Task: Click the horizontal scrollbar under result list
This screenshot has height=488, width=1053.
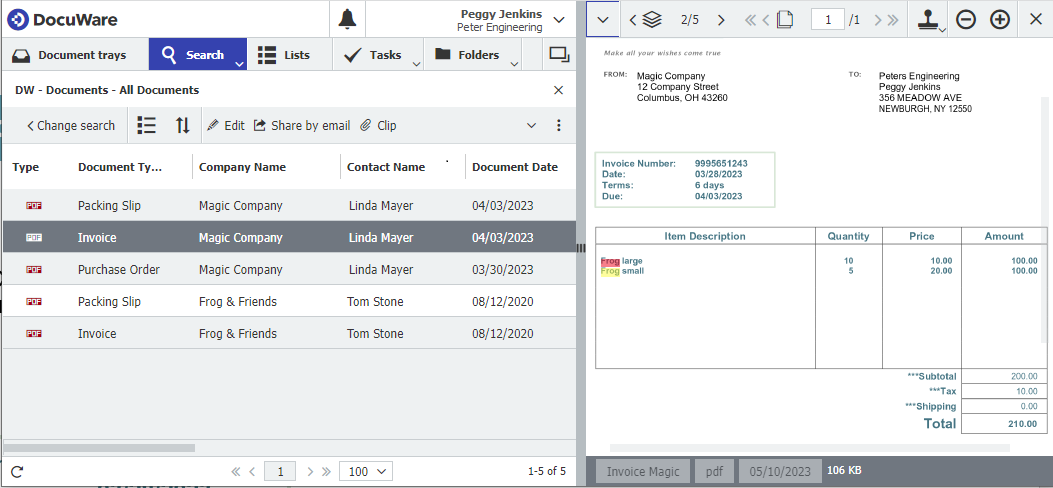Action: tap(200, 446)
